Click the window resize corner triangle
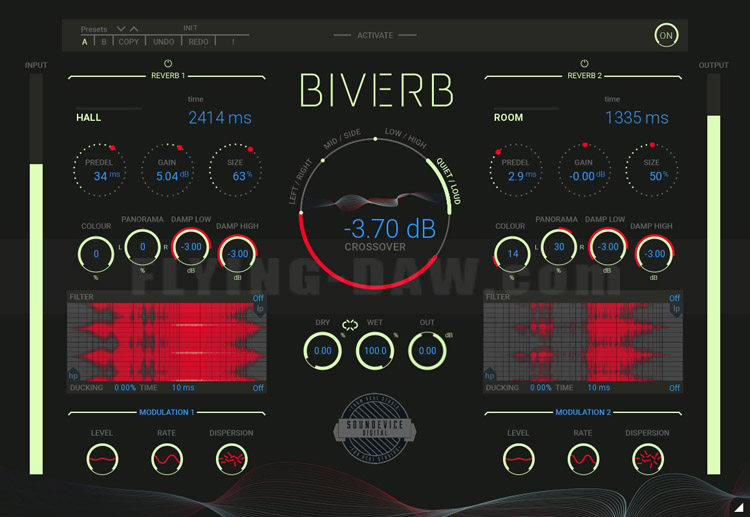 point(739,507)
